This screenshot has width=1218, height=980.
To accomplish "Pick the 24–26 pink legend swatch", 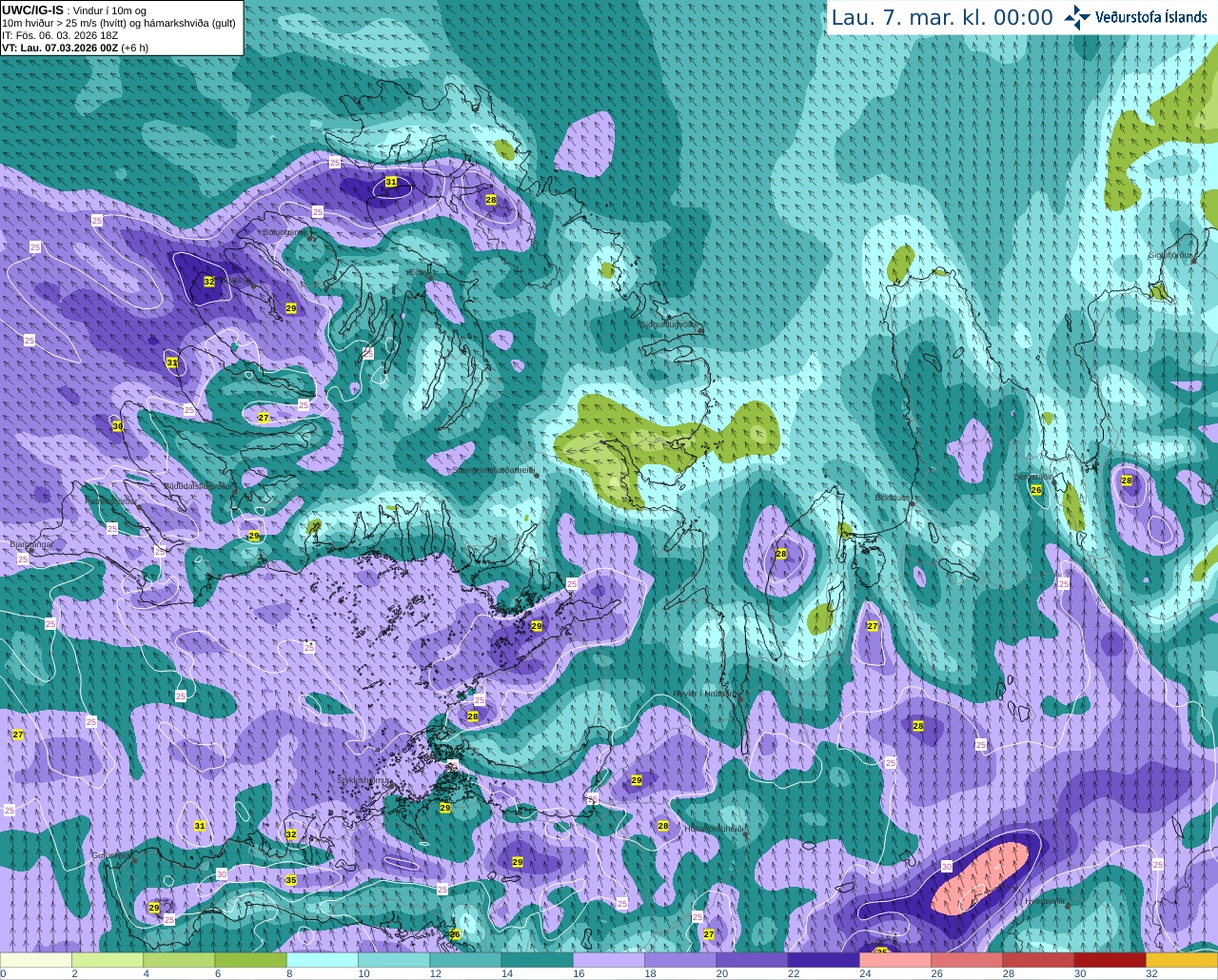I will pos(895,960).
